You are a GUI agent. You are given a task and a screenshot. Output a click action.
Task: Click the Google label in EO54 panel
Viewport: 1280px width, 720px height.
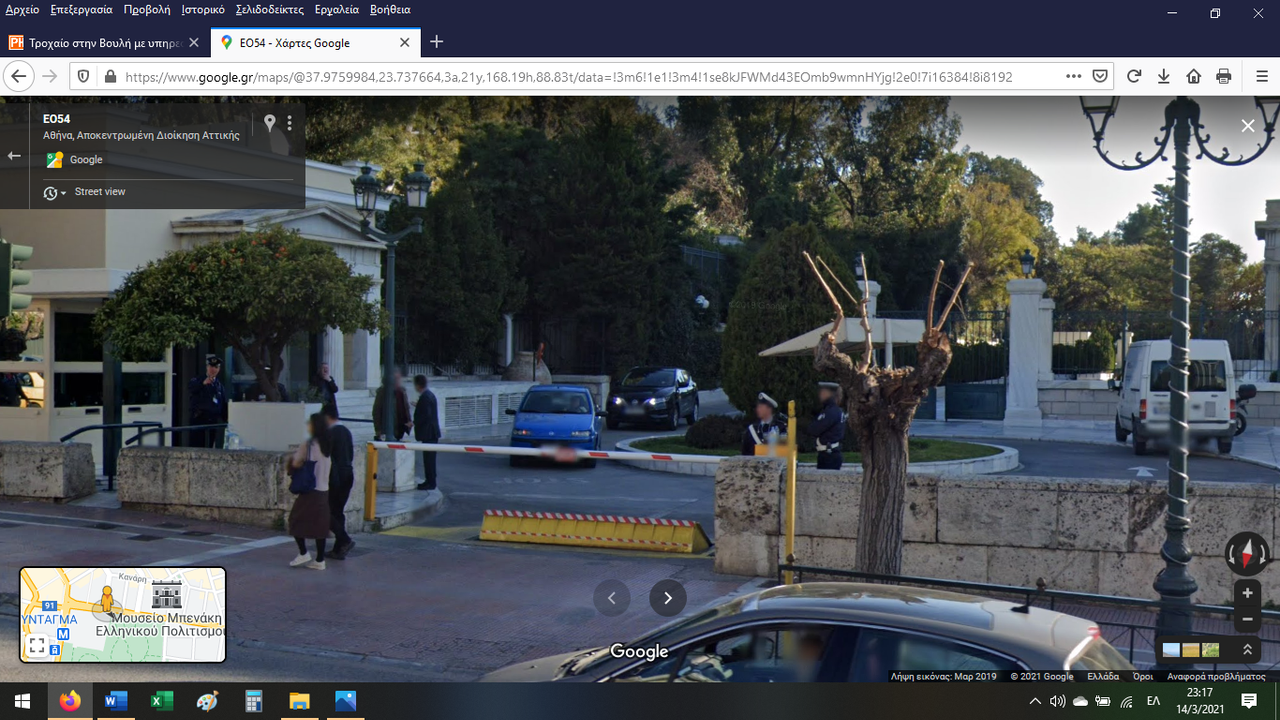click(x=86, y=160)
